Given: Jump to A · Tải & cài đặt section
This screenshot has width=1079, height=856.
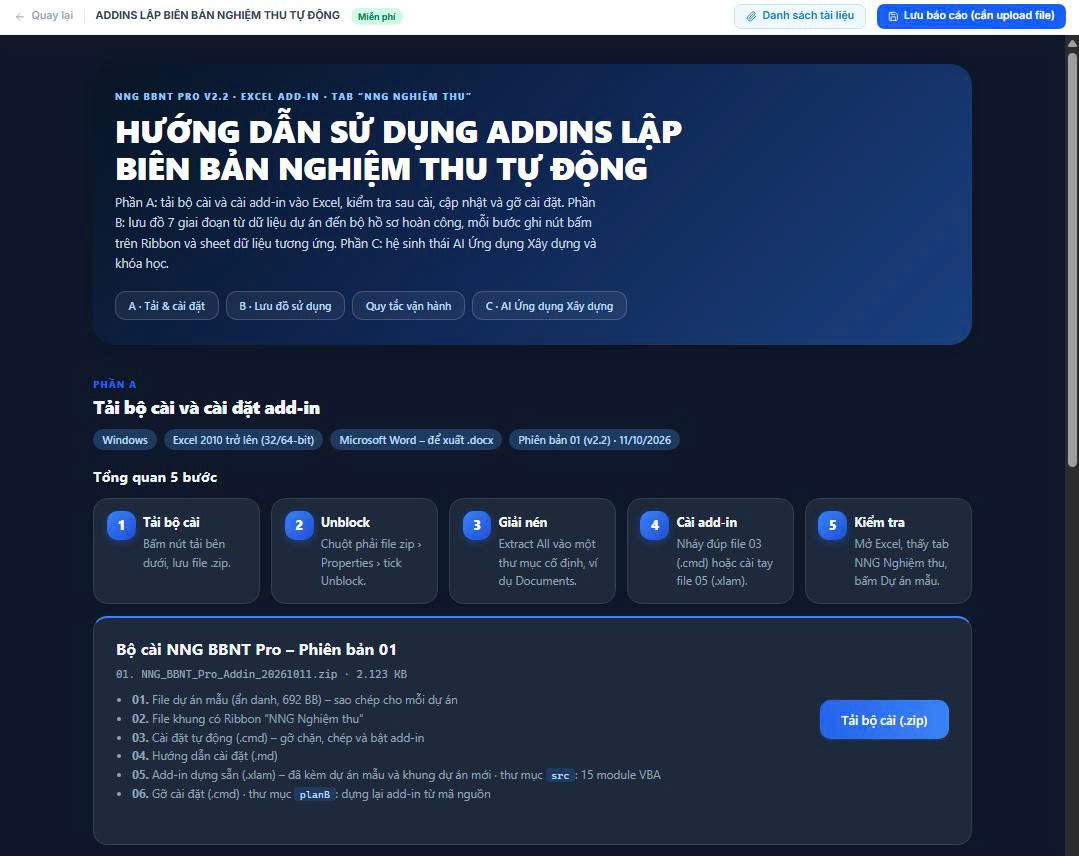Looking at the screenshot, I should pos(167,306).
